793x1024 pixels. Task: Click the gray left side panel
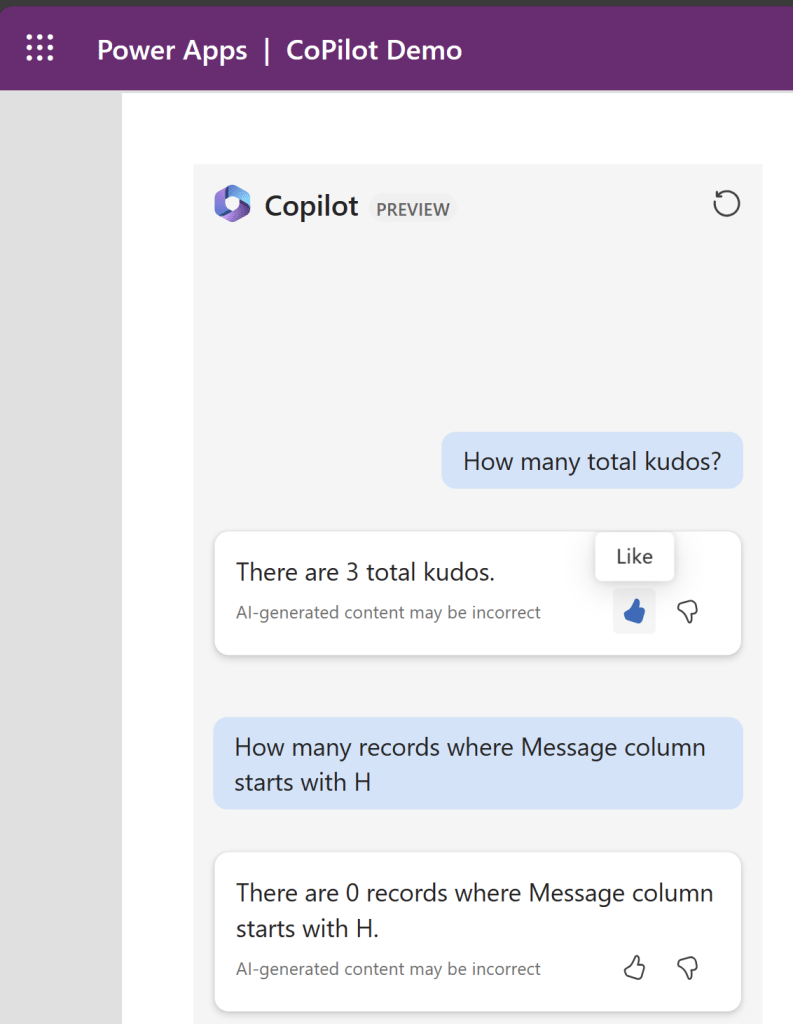click(60, 550)
